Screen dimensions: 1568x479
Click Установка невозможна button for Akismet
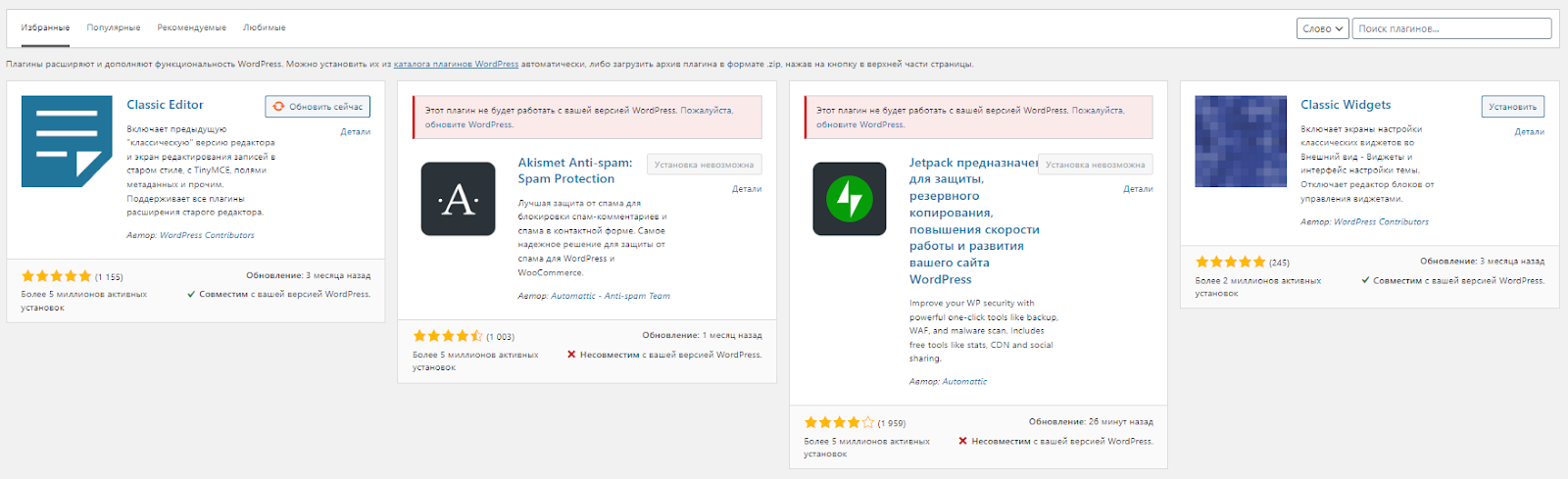click(x=704, y=165)
